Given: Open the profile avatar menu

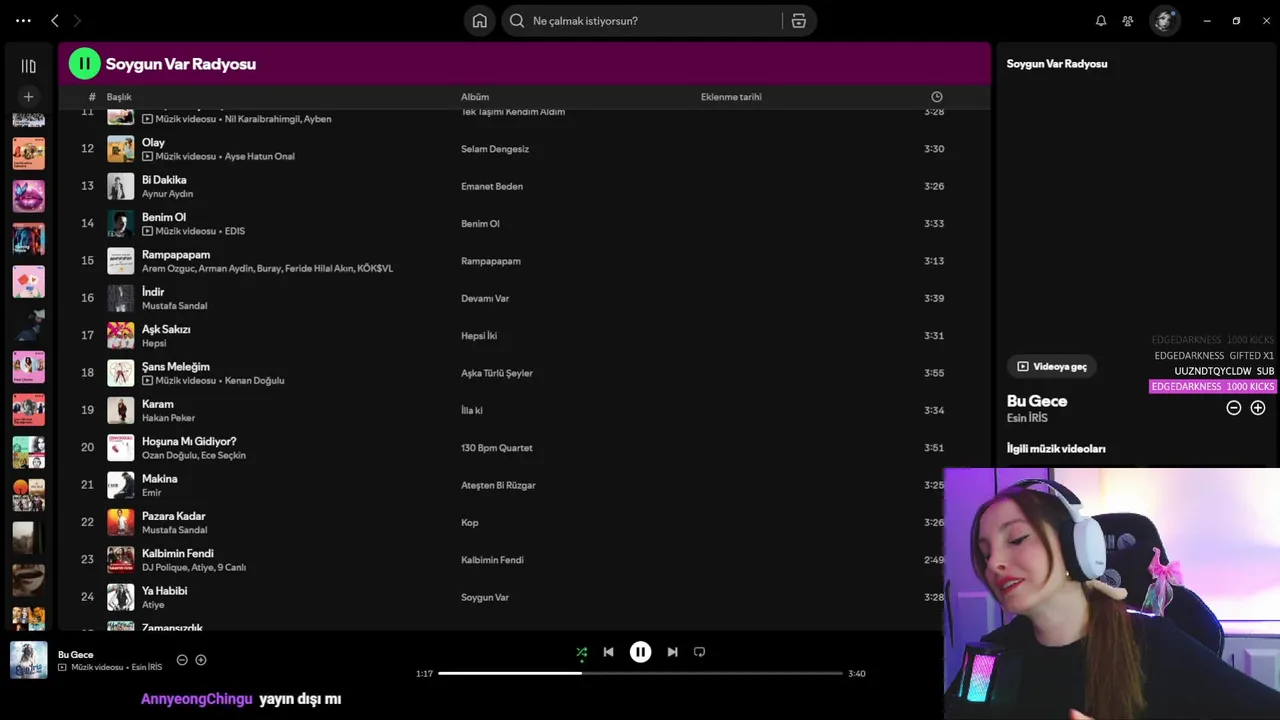Looking at the screenshot, I should click(1164, 20).
